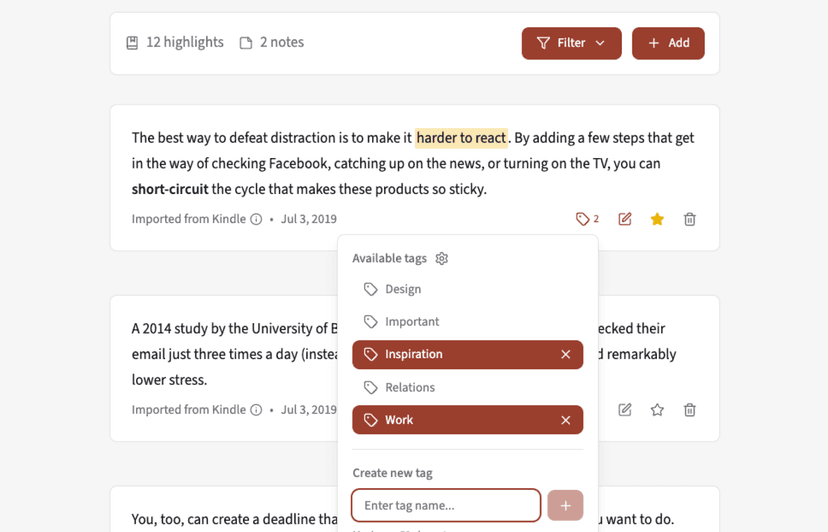Select the Important tag
Screen dimensions: 828x532
click(x=467, y=322)
